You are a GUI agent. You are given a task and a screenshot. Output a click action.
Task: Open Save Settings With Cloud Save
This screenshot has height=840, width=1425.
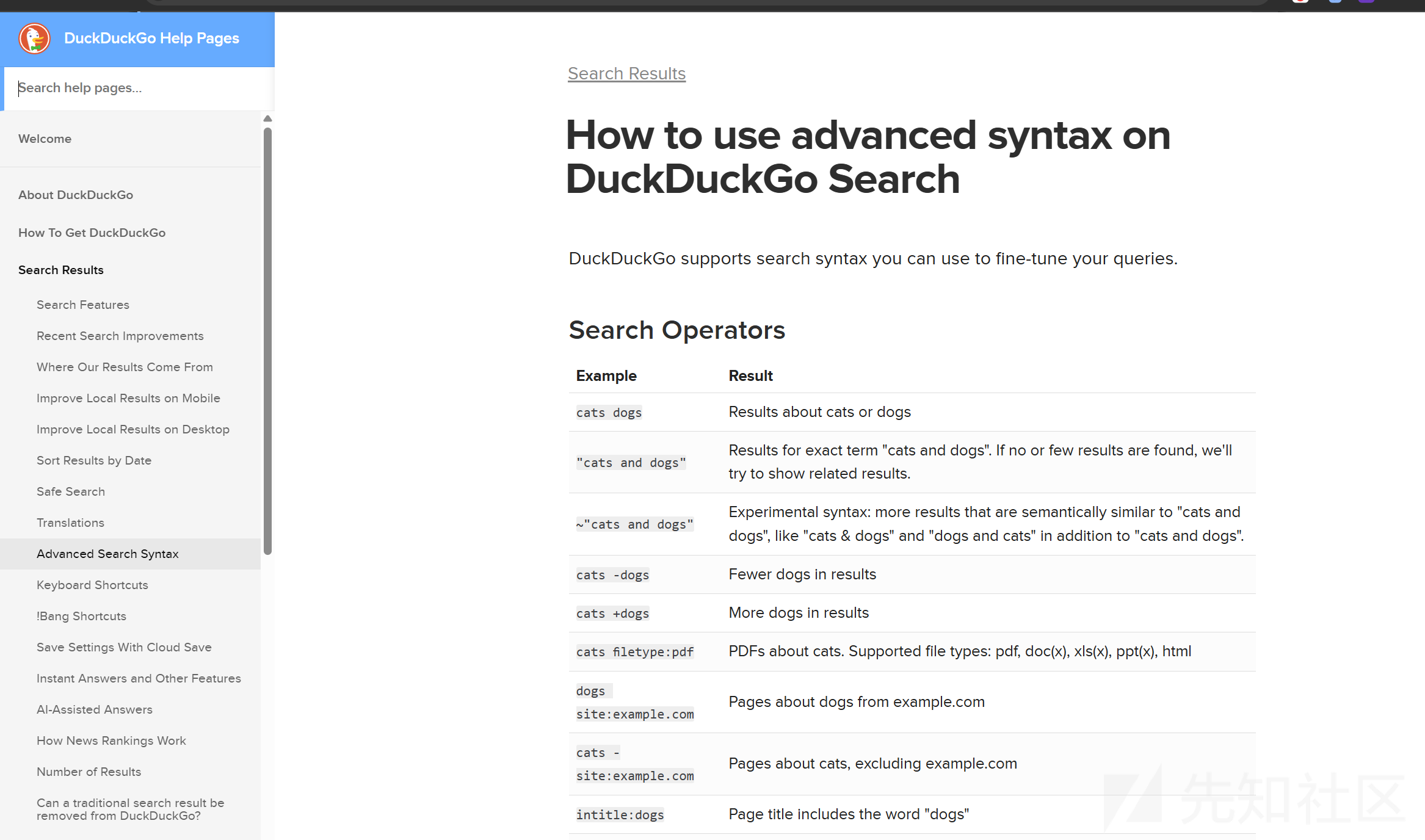(x=124, y=647)
